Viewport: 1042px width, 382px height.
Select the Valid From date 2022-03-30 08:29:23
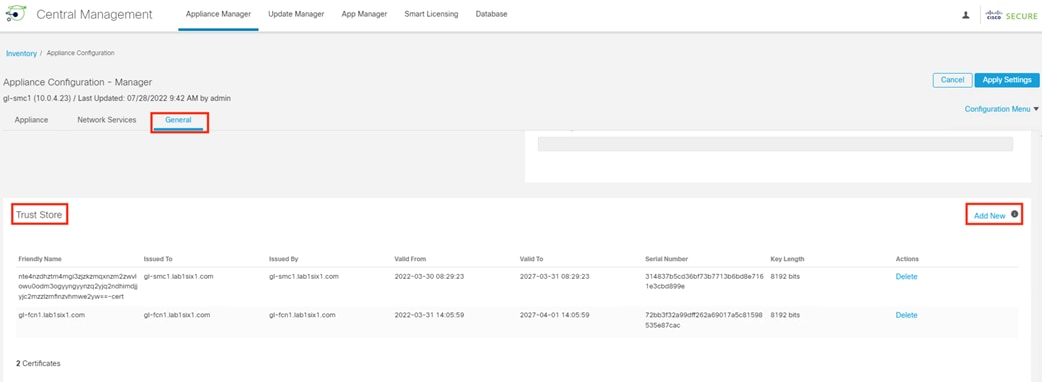pos(429,276)
